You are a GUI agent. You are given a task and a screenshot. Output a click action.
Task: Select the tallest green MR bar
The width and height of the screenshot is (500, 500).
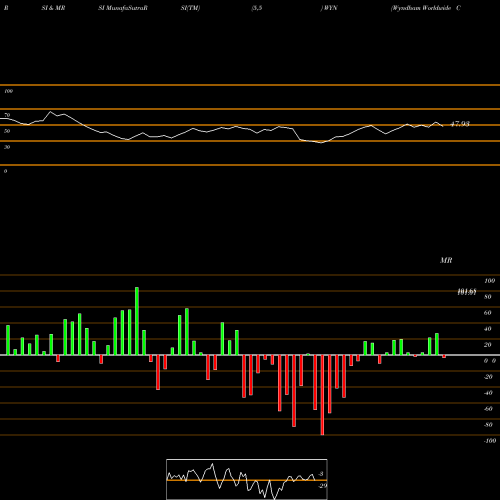point(137,321)
